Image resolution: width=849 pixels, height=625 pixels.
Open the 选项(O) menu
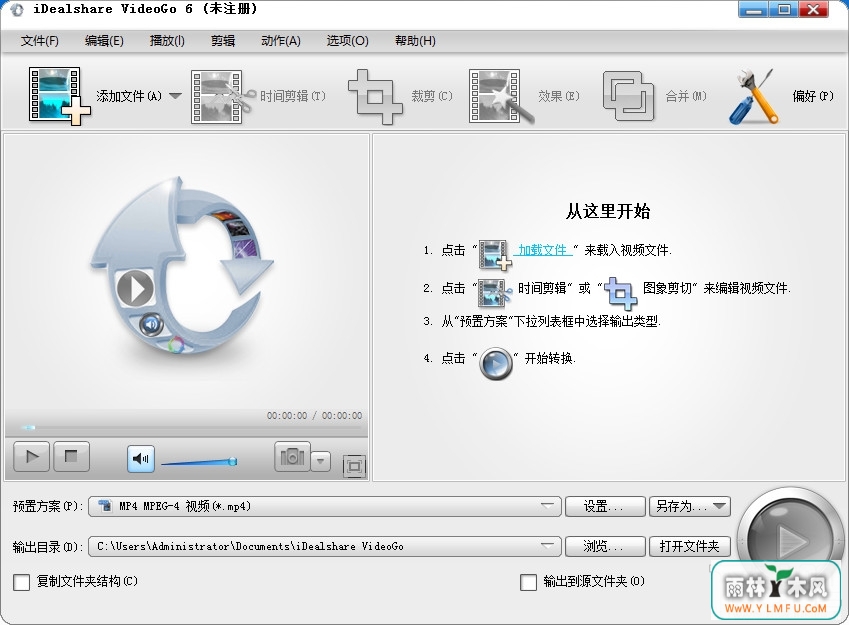[347, 41]
